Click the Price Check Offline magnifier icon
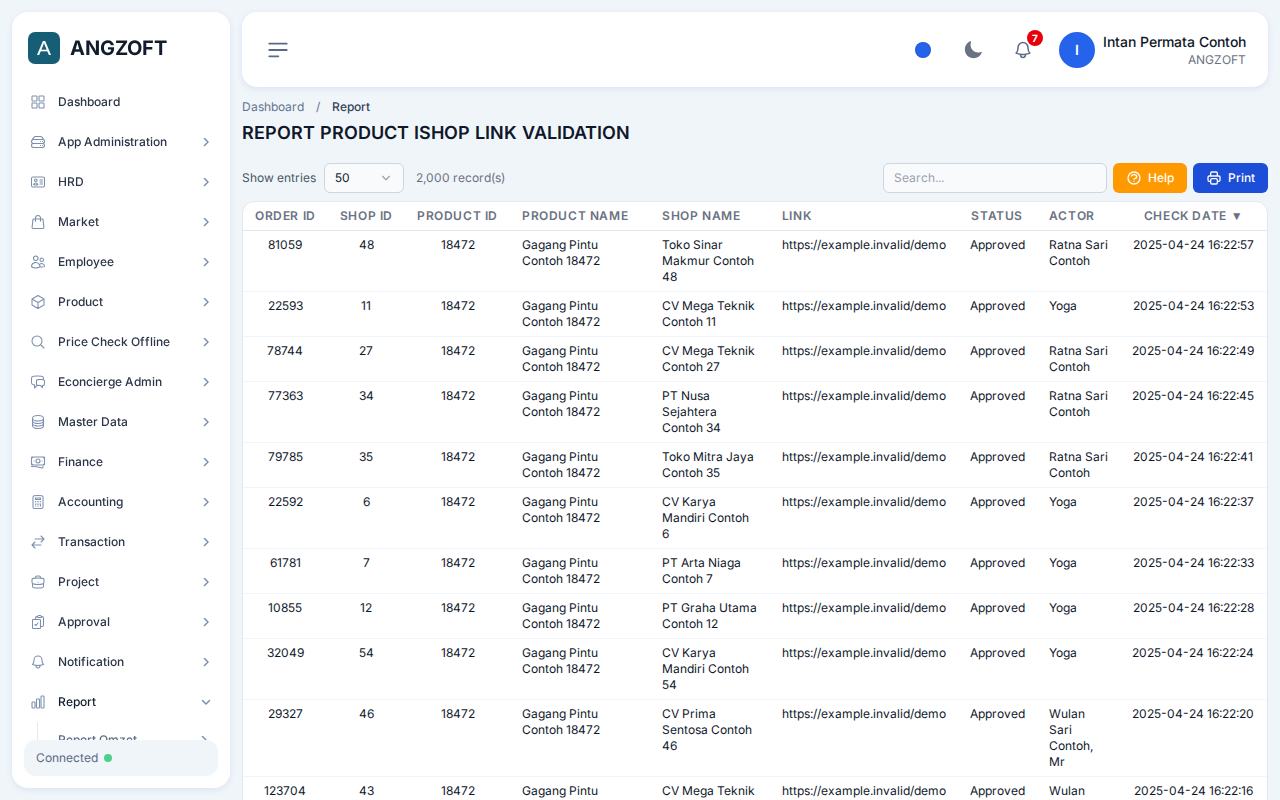Screen dimensions: 1280x800 [38, 342]
